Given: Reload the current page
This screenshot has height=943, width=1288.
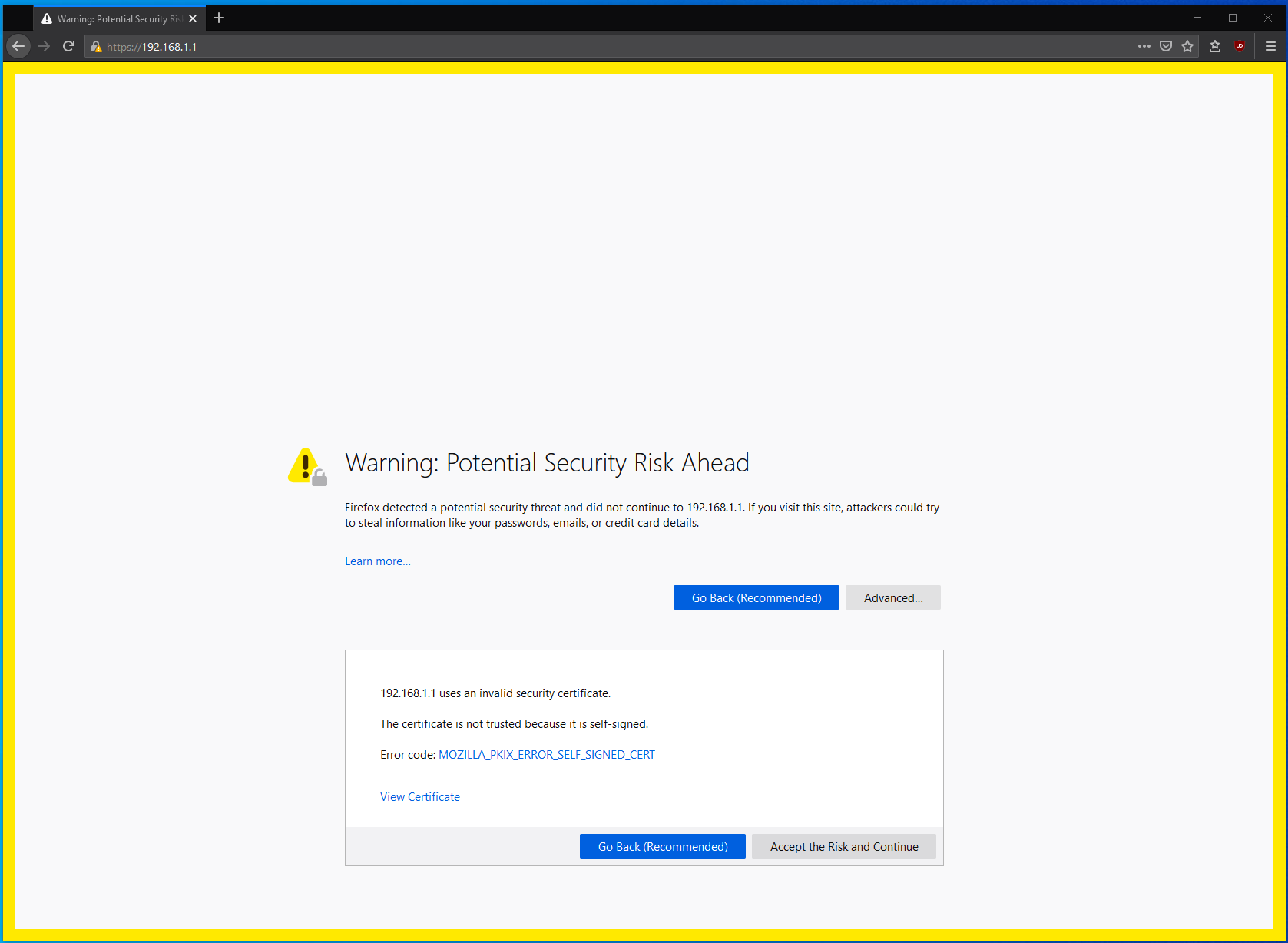Looking at the screenshot, I should pyautogui.click(x=68, y=46).
